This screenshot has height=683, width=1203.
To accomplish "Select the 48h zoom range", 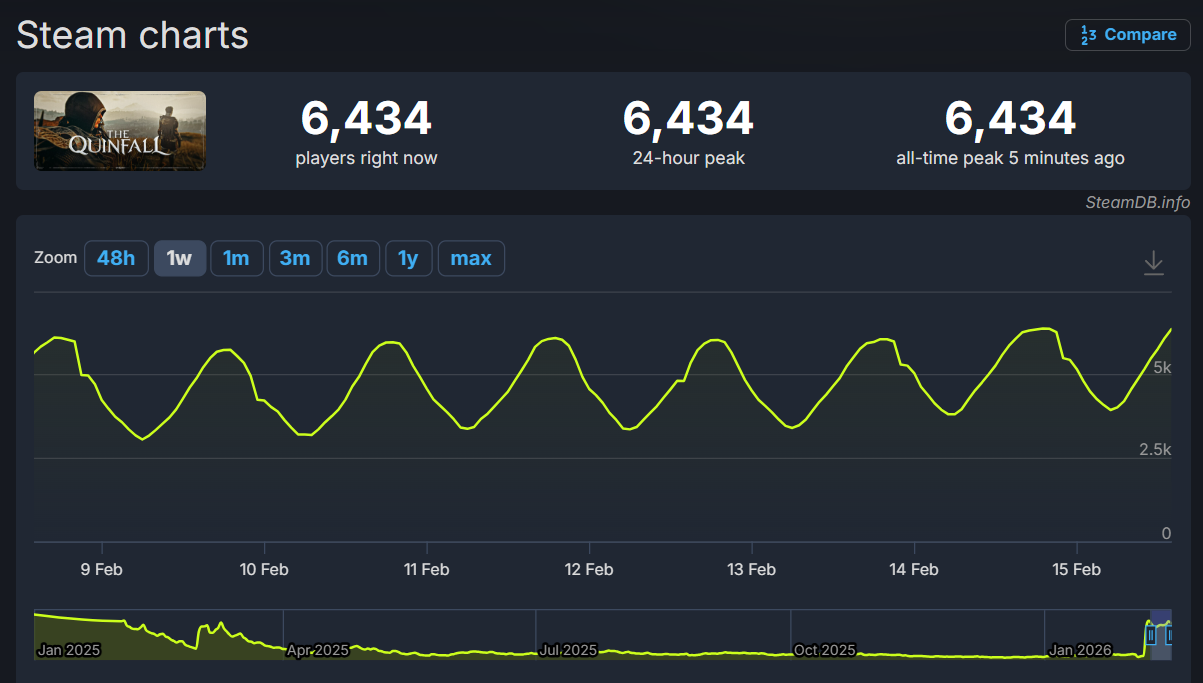I will 116,259.
